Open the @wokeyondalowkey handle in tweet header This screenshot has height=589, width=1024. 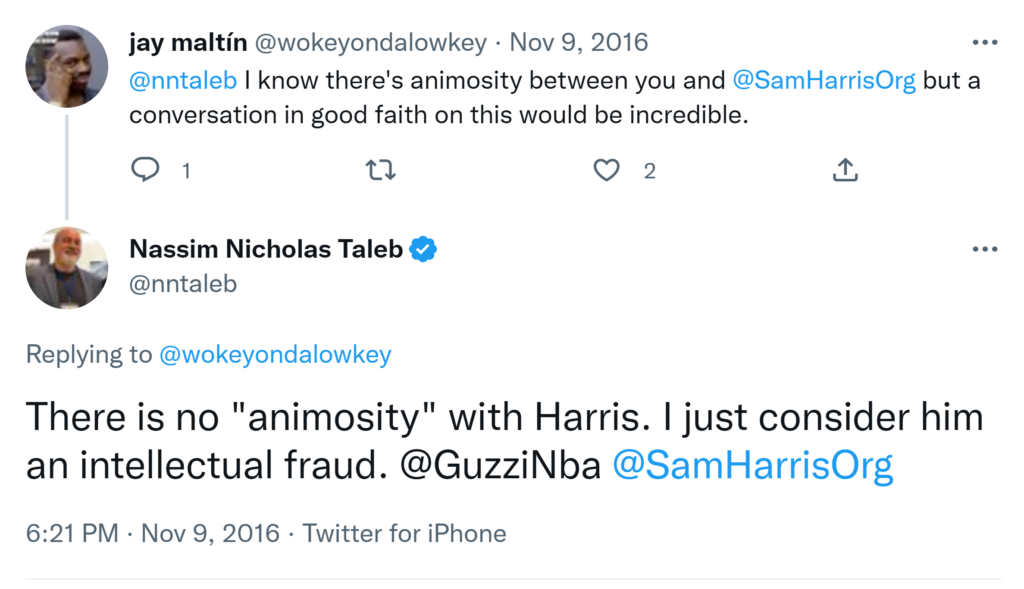tap(371, 43)
